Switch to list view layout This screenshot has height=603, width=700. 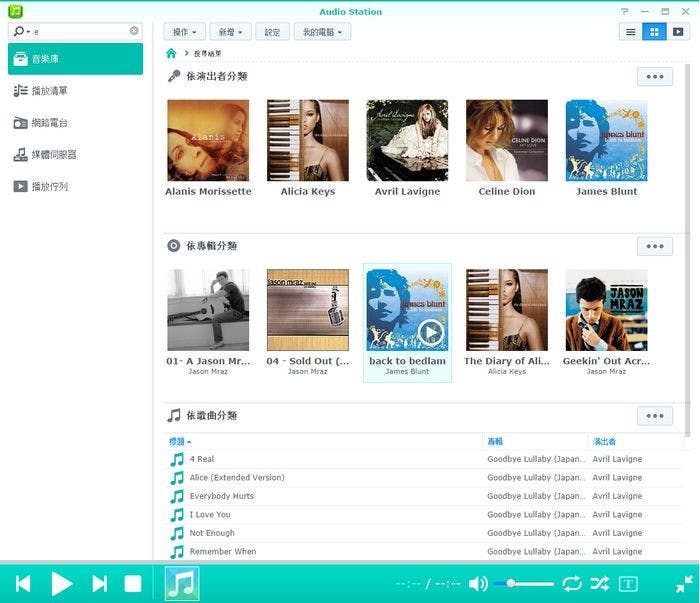tap(630, 32)
